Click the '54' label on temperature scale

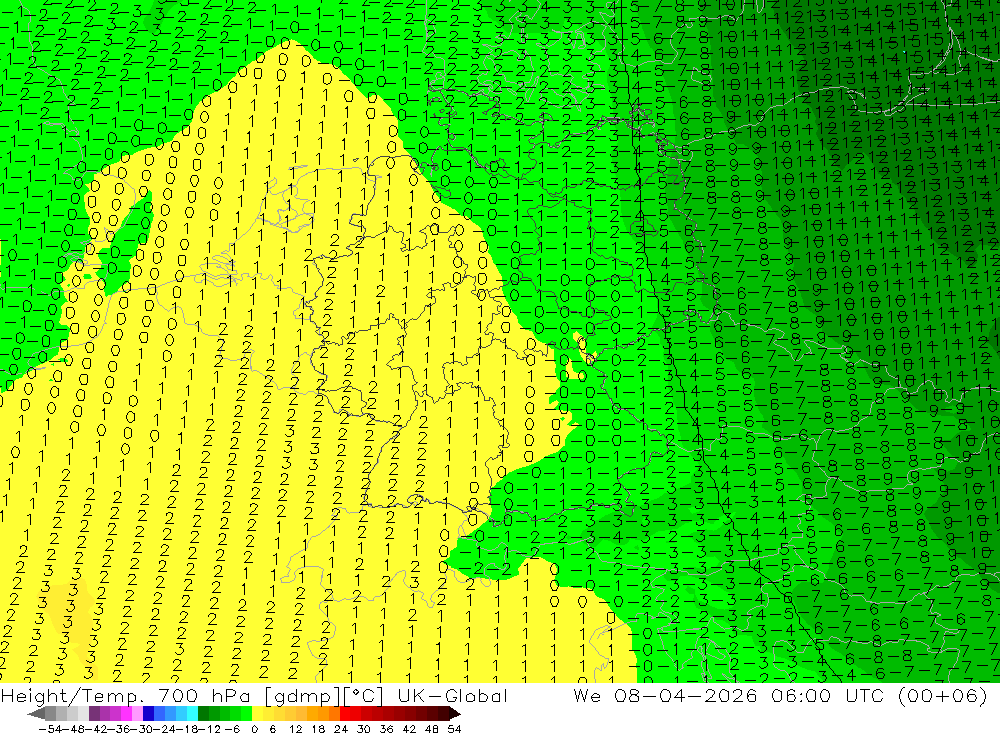[x=454, y=729]
